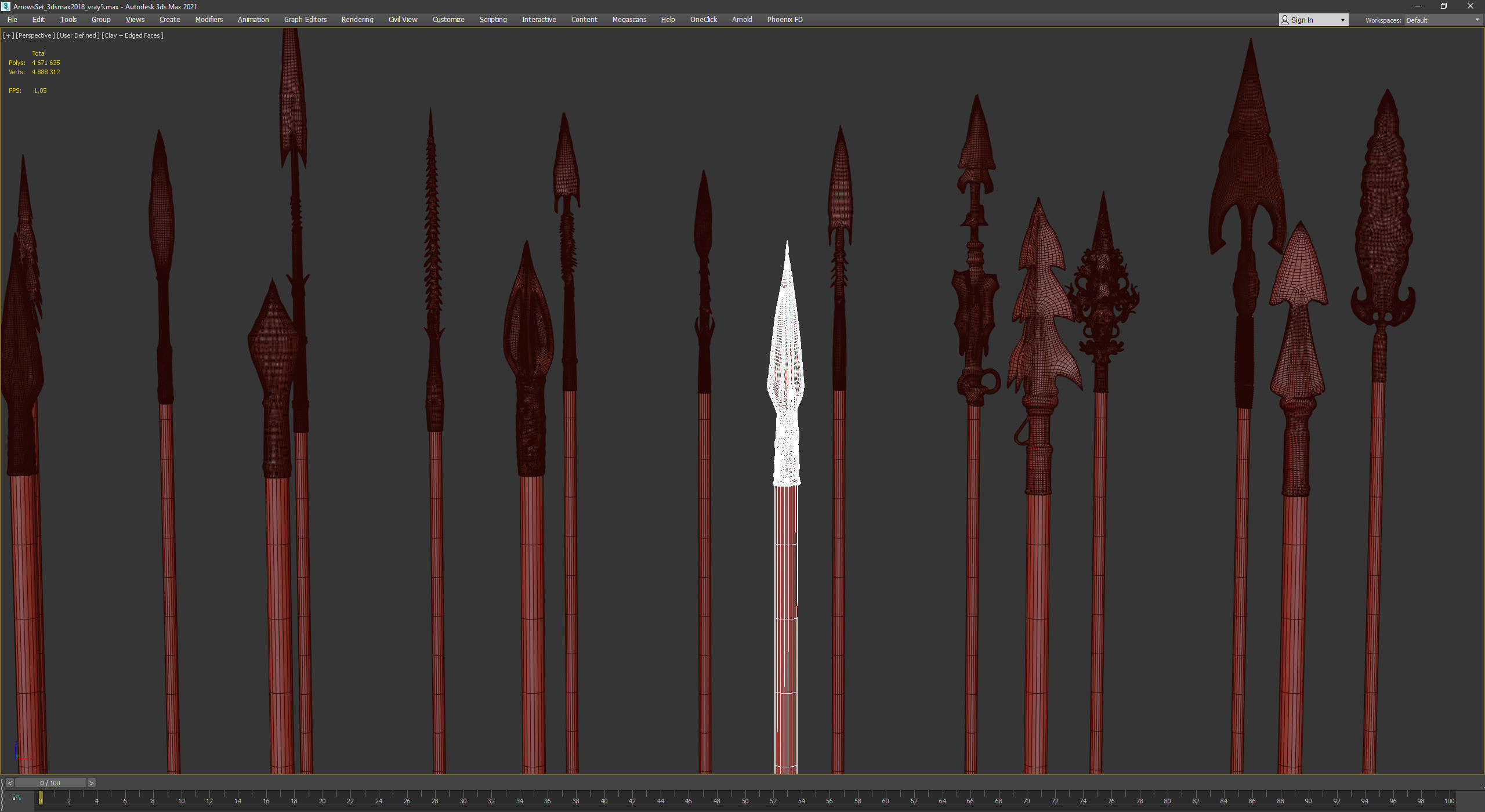This screenshot has width=1485, height=812.
Task: Open the Group menu
Action: coord(101,20)
